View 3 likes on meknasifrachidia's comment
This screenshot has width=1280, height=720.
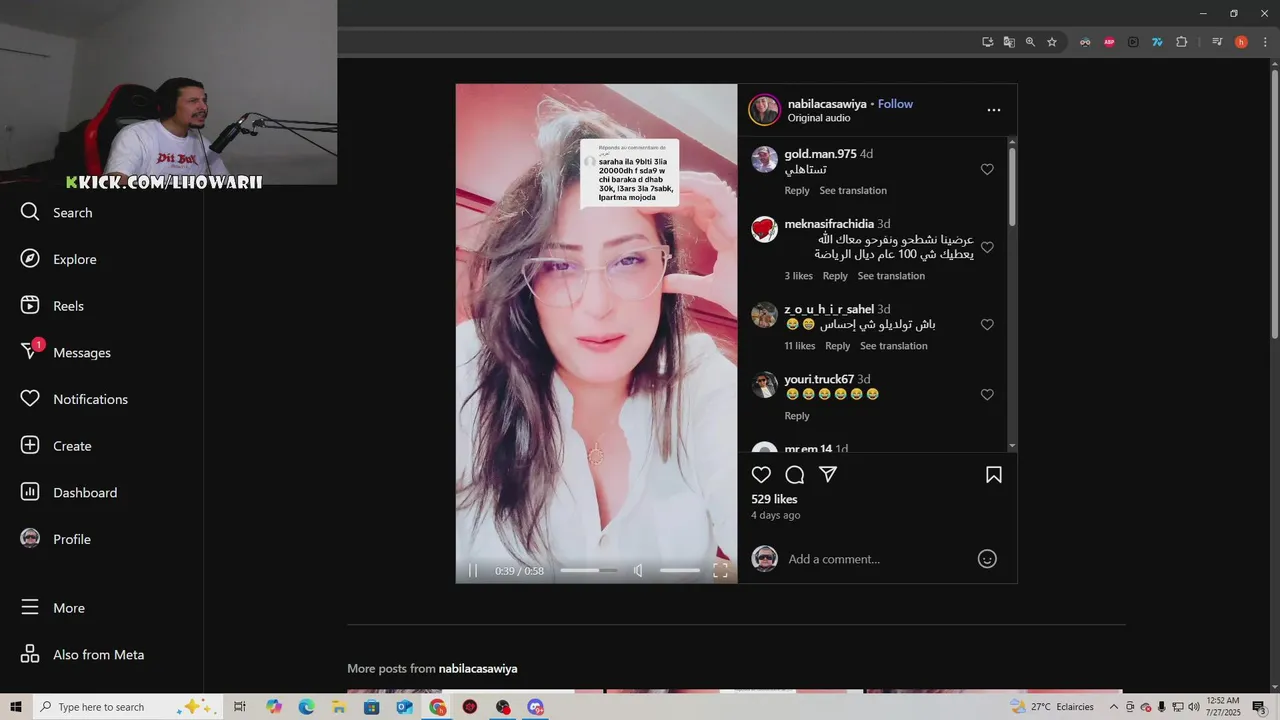coord(799,276)
